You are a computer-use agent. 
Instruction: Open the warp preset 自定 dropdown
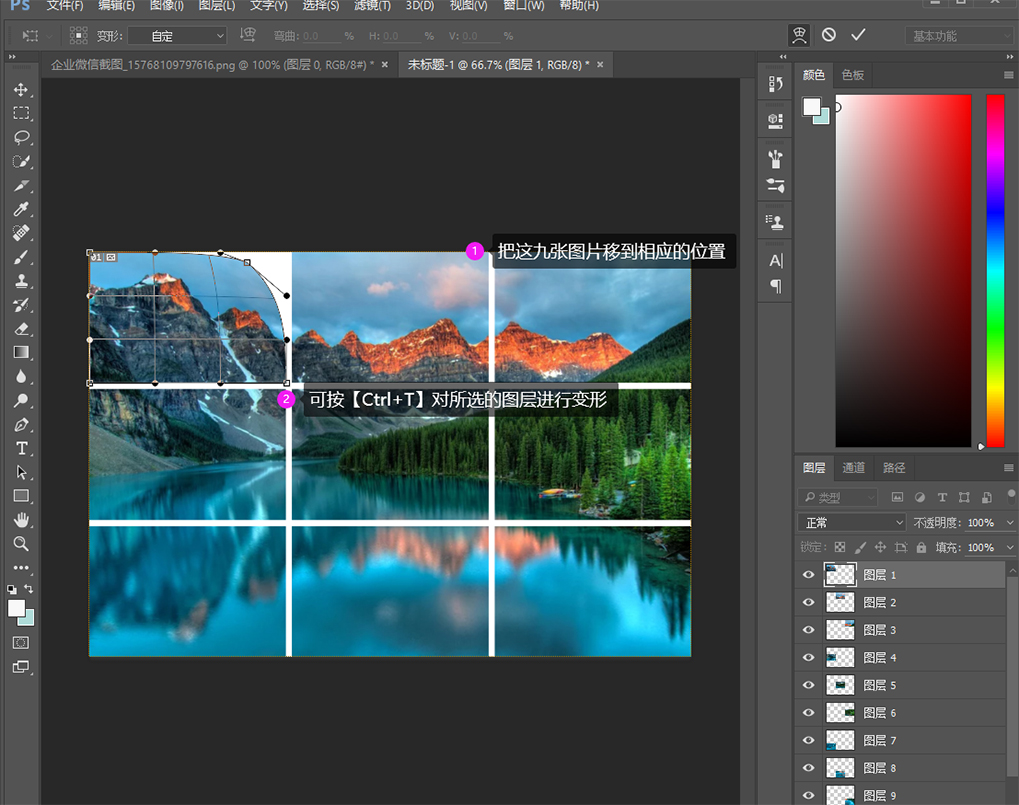177,36
